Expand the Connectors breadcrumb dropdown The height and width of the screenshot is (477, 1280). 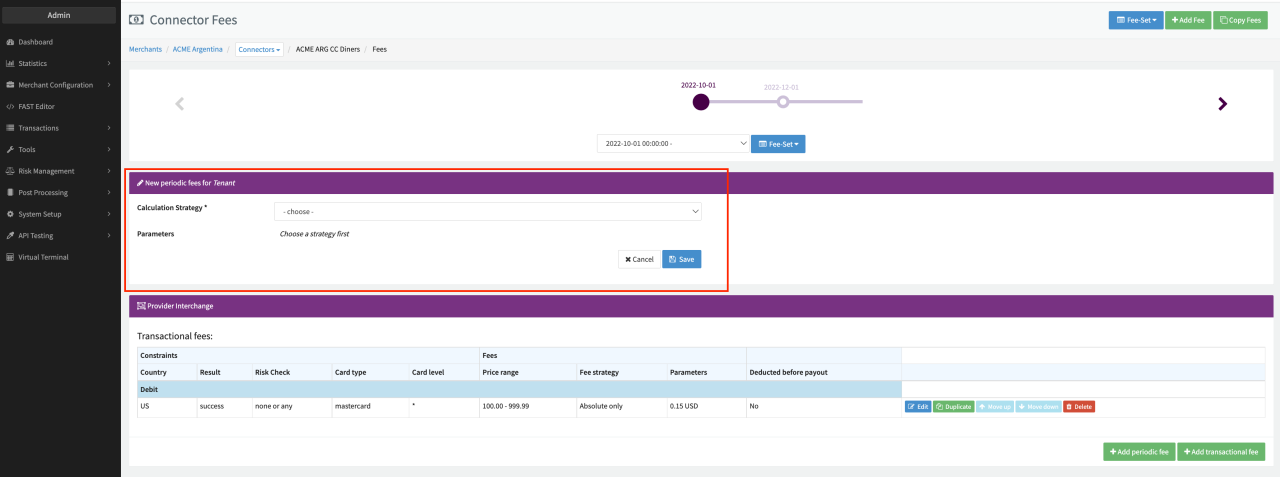click(x=260, y=49)
